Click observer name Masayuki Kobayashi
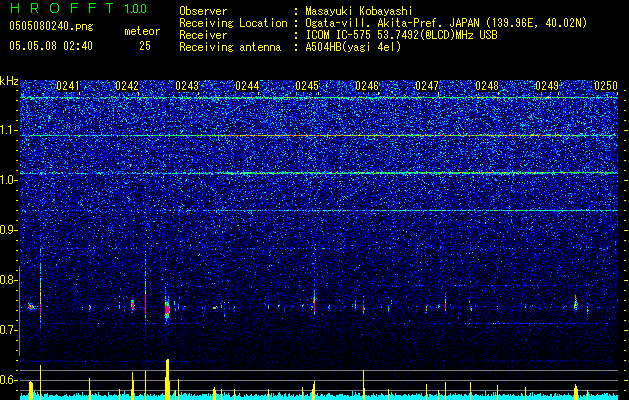Viewport: 629px width, 400px height. [x=358, y=11]
